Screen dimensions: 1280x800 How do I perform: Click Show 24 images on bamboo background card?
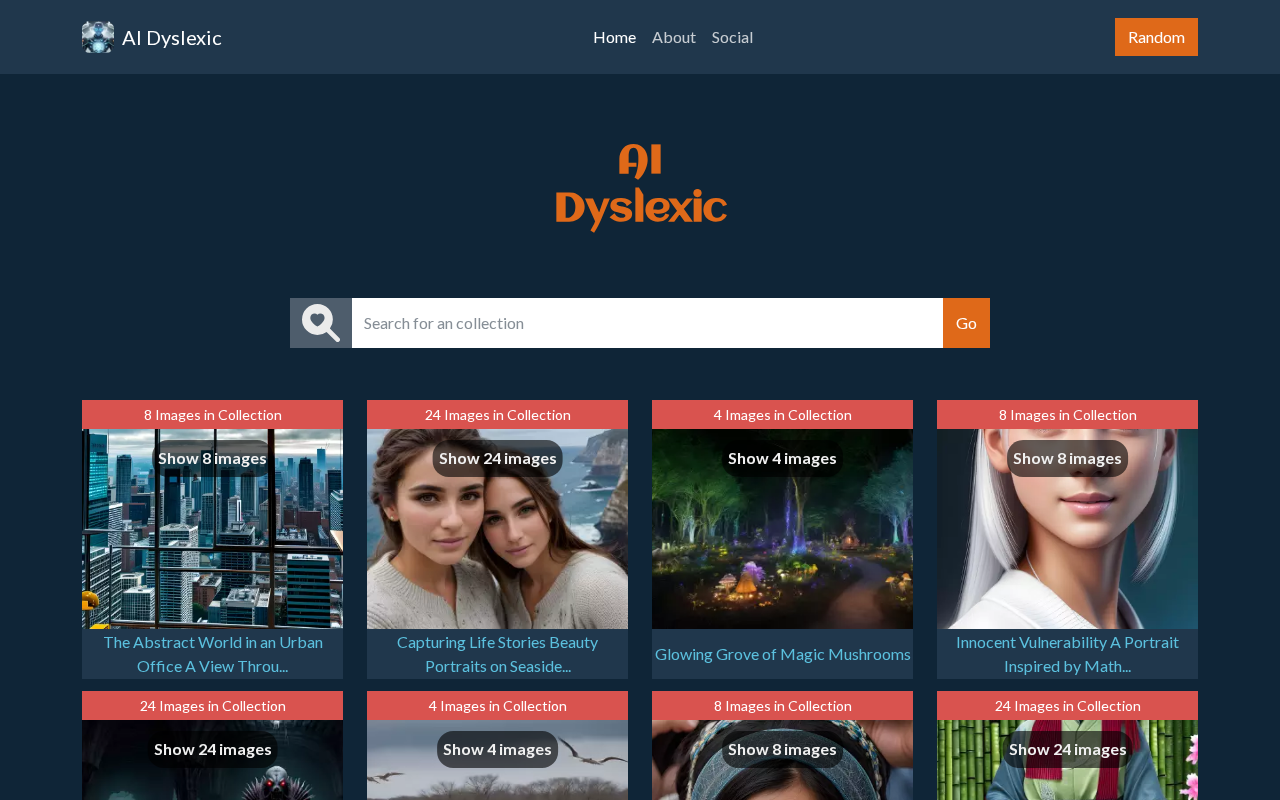click(1068, 749)
